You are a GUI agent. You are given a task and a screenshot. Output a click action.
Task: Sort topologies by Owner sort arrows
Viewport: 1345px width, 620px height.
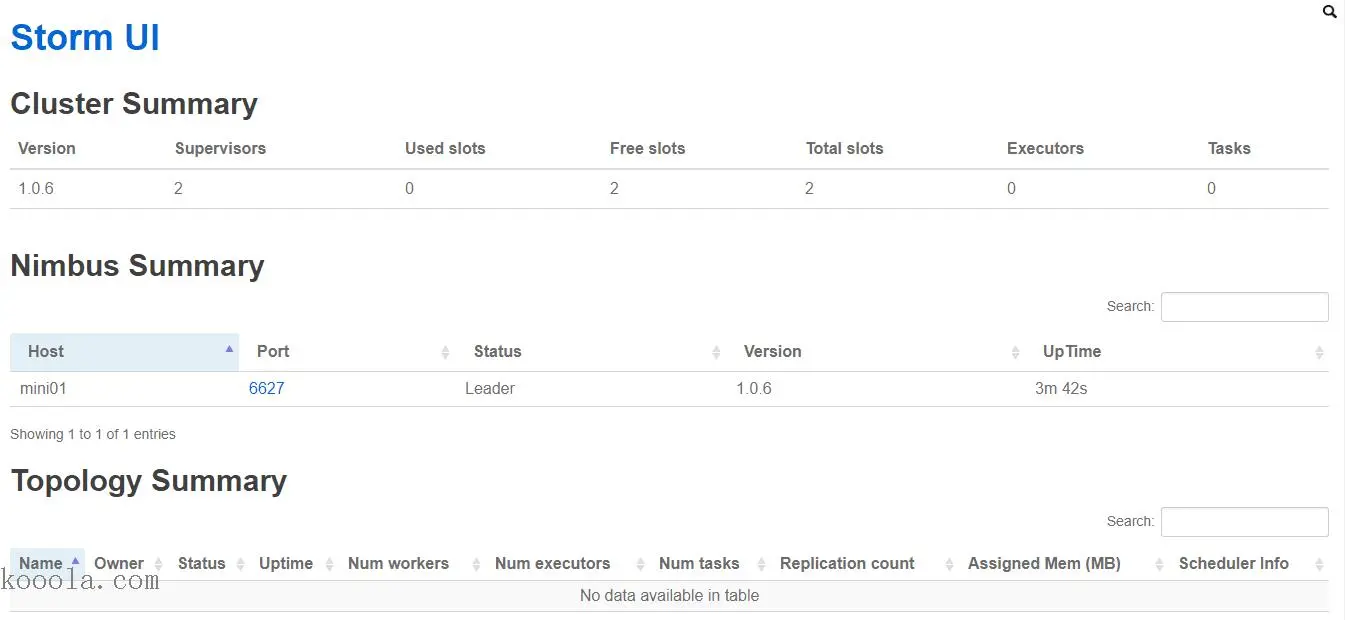pos(157,564)
